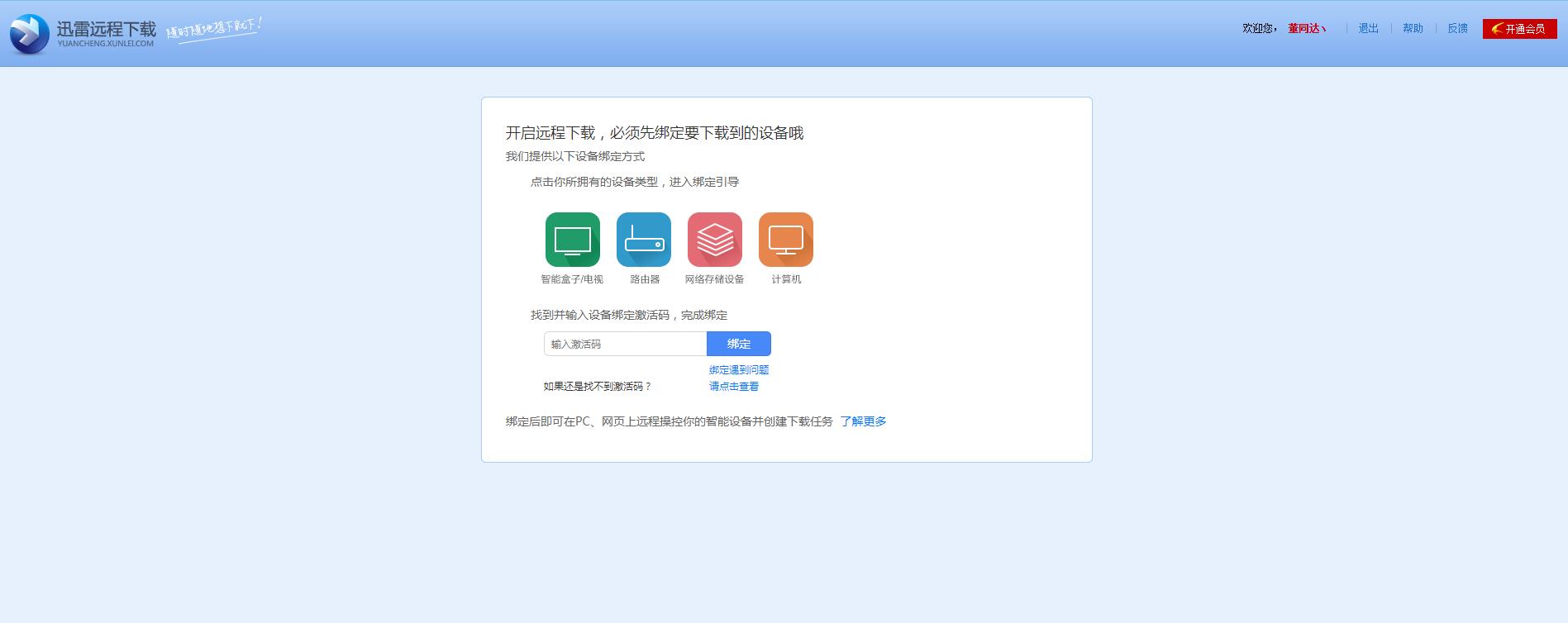Click the 智能盒子/电视 text label
The width and height of the screenshot is (1568, 623).
[572, 279]
